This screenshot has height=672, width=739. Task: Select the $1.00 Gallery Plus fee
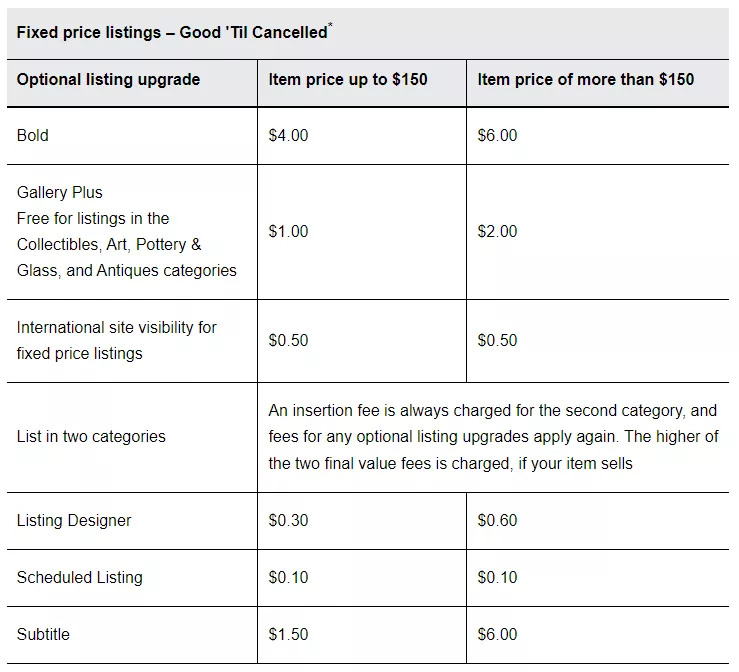coord(288,231)
